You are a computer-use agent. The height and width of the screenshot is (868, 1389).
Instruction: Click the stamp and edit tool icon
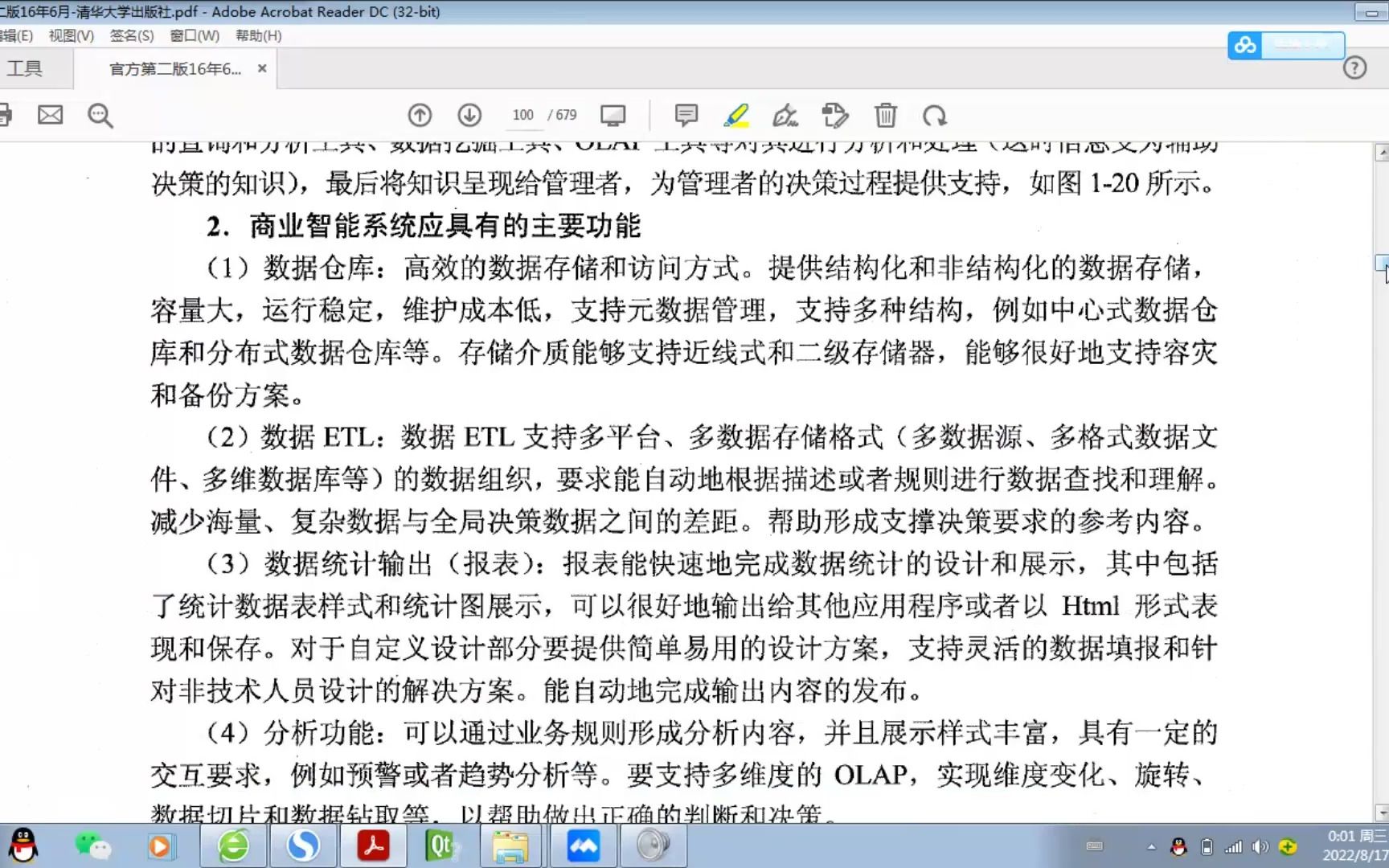pos(835,116)
